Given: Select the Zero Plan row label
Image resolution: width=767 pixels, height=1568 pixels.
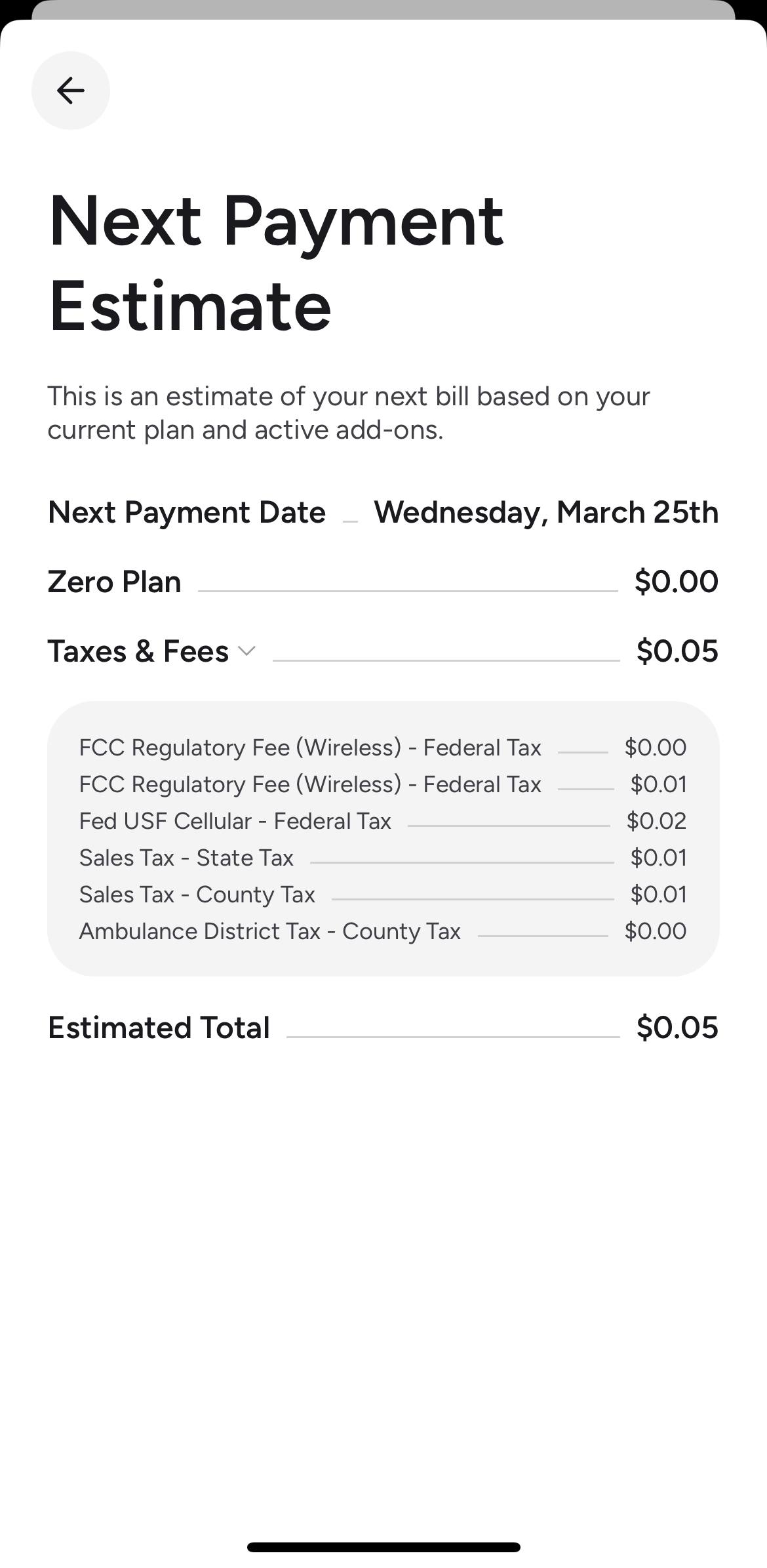Looking at the screenshot, I should 114,582.
